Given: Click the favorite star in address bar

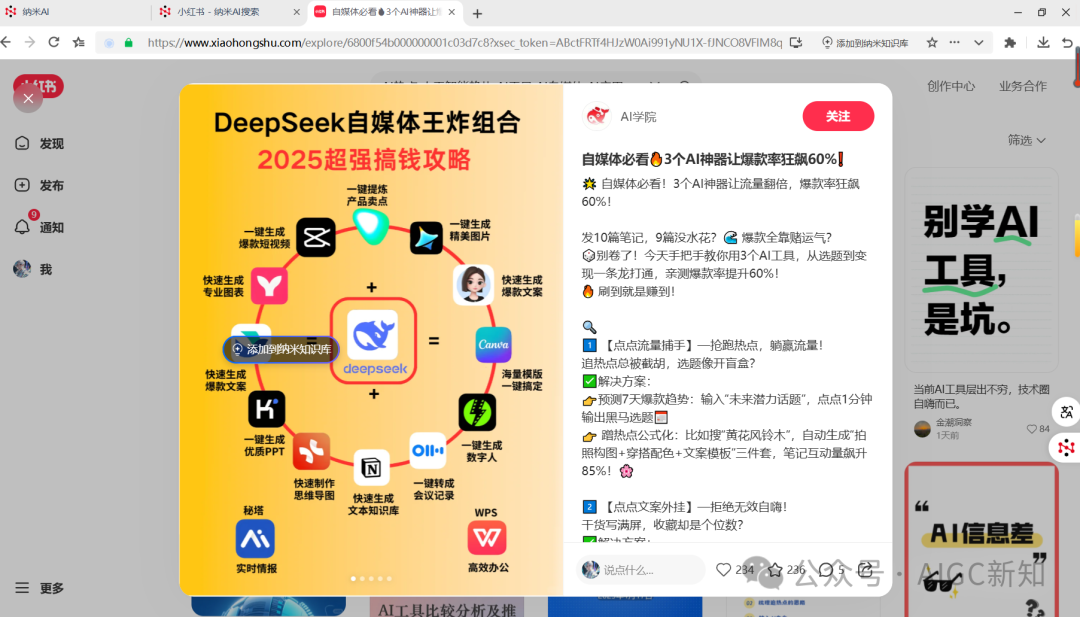Looking at the screenshot, I should (x=932, y=43).
